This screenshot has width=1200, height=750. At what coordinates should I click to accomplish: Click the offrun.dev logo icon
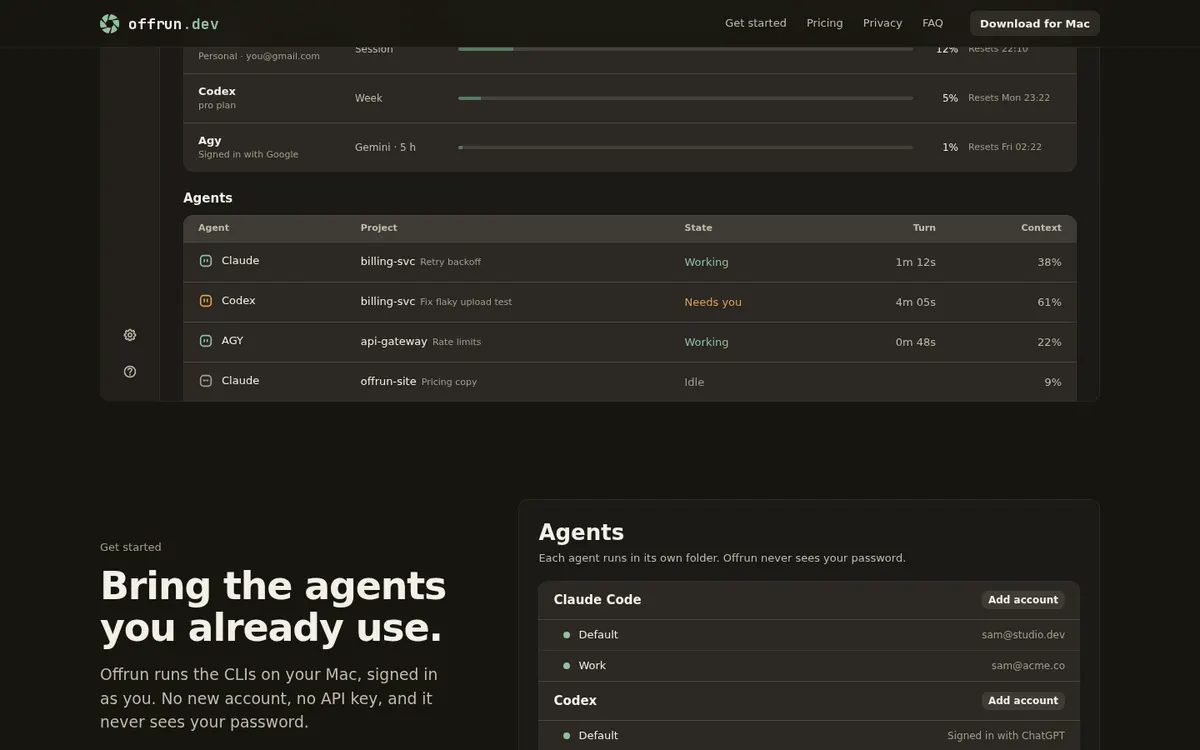(x=110, y=24)
